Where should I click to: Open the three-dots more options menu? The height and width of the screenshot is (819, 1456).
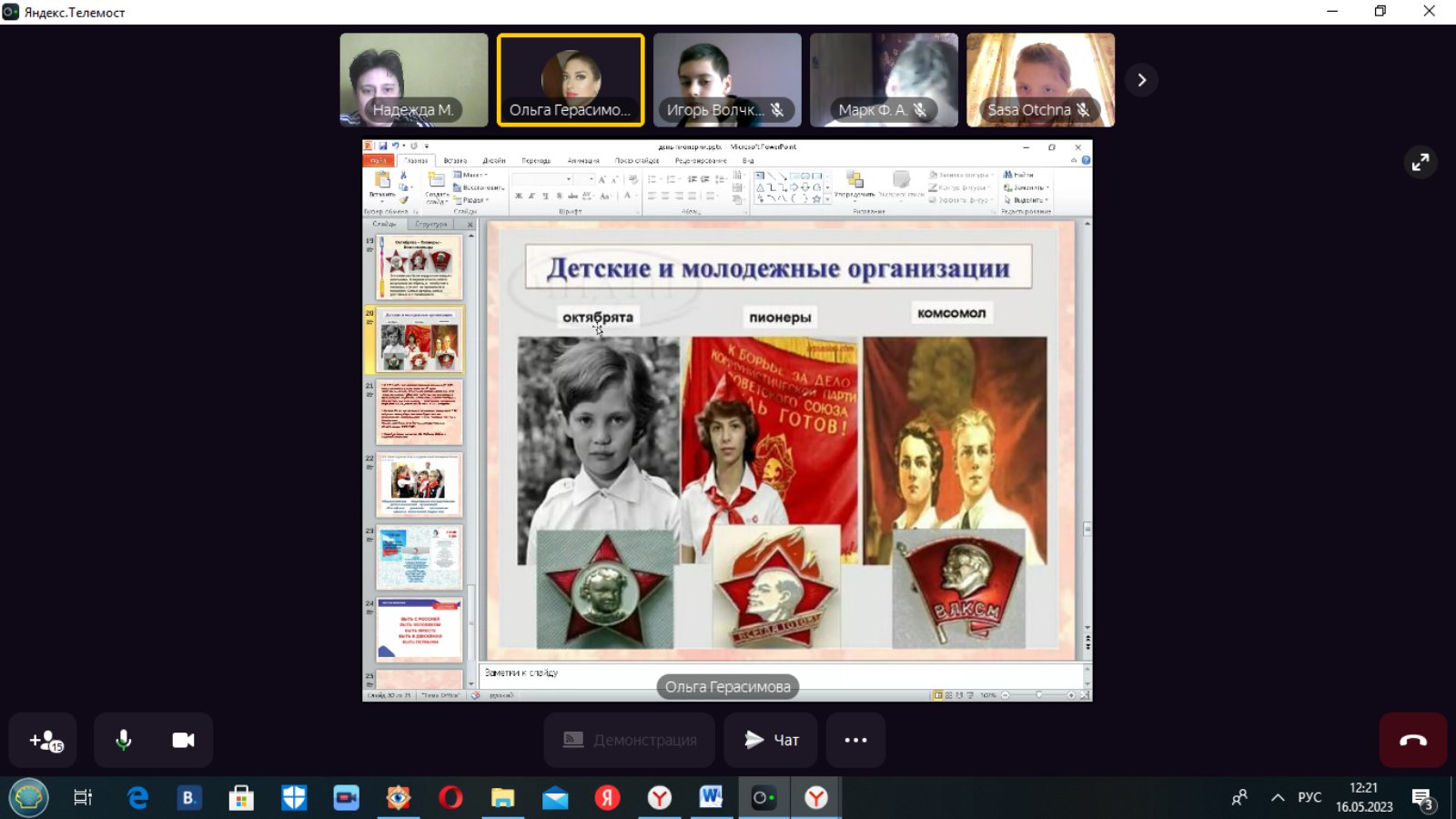(x=855, y=741)
